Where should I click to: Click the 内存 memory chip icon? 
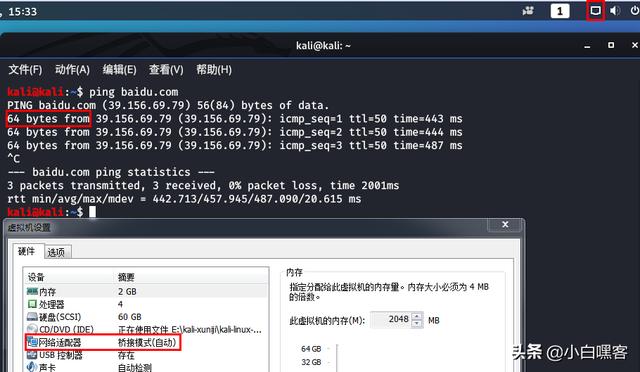point(32,291)
